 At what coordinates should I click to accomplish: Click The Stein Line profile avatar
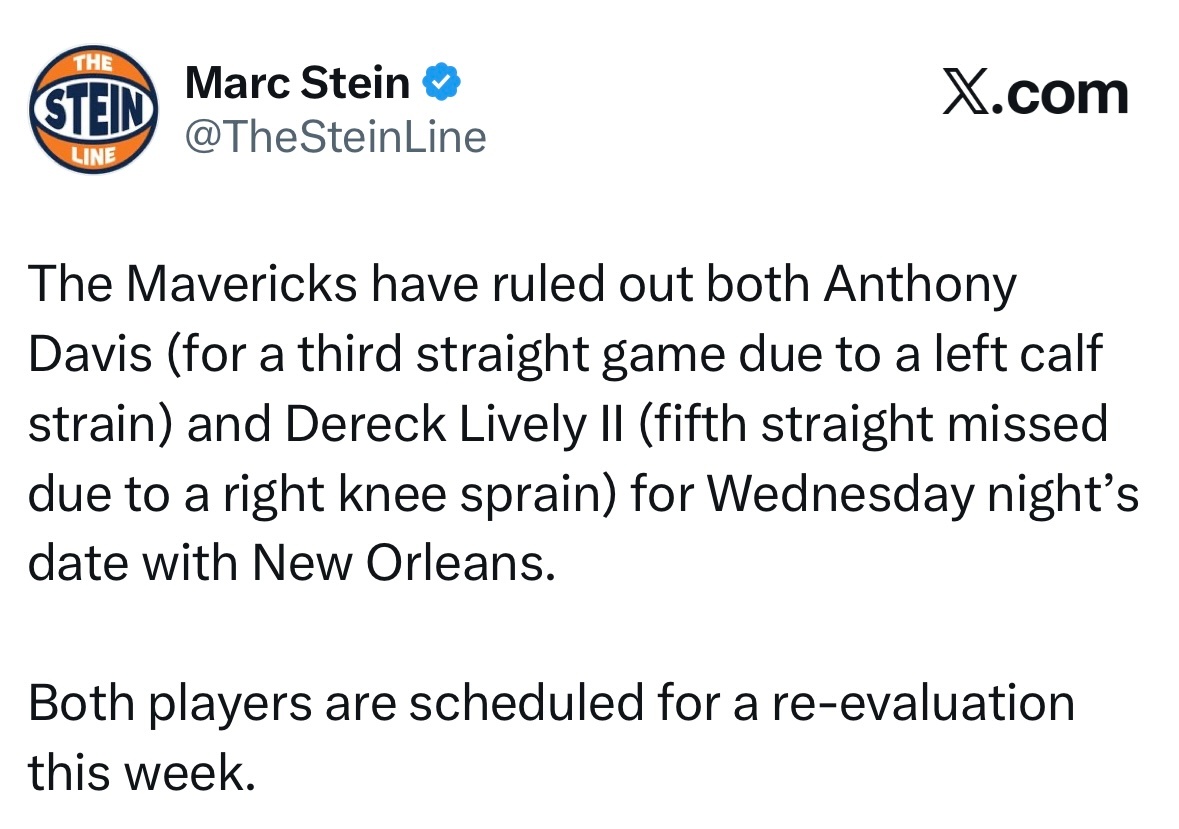click(x=93, y=109)
